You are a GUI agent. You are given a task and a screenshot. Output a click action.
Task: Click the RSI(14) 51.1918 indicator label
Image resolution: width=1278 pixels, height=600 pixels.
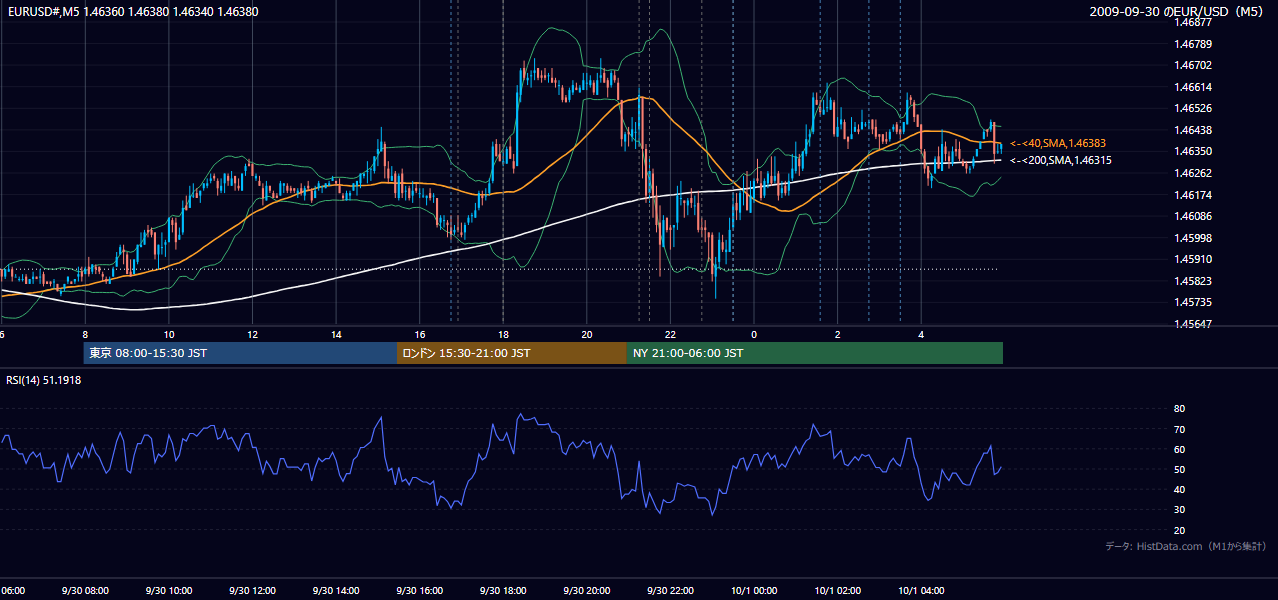tap(44, 380)
